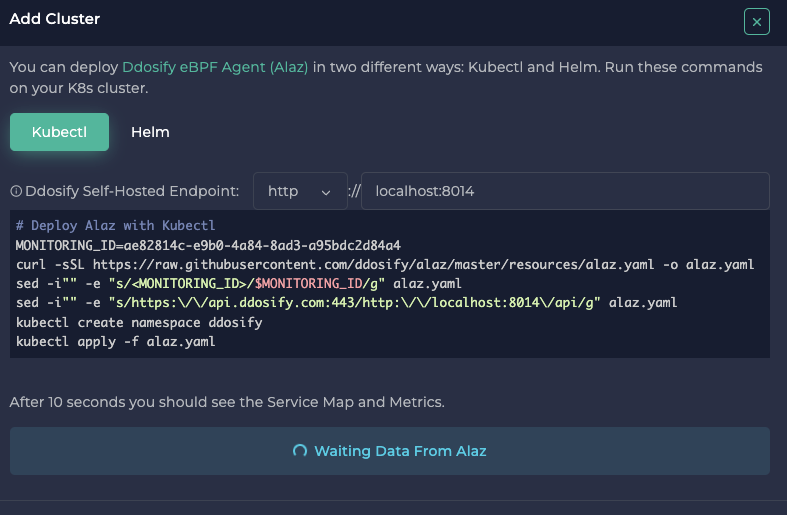Click the loading spinner icon

(299, 451)
